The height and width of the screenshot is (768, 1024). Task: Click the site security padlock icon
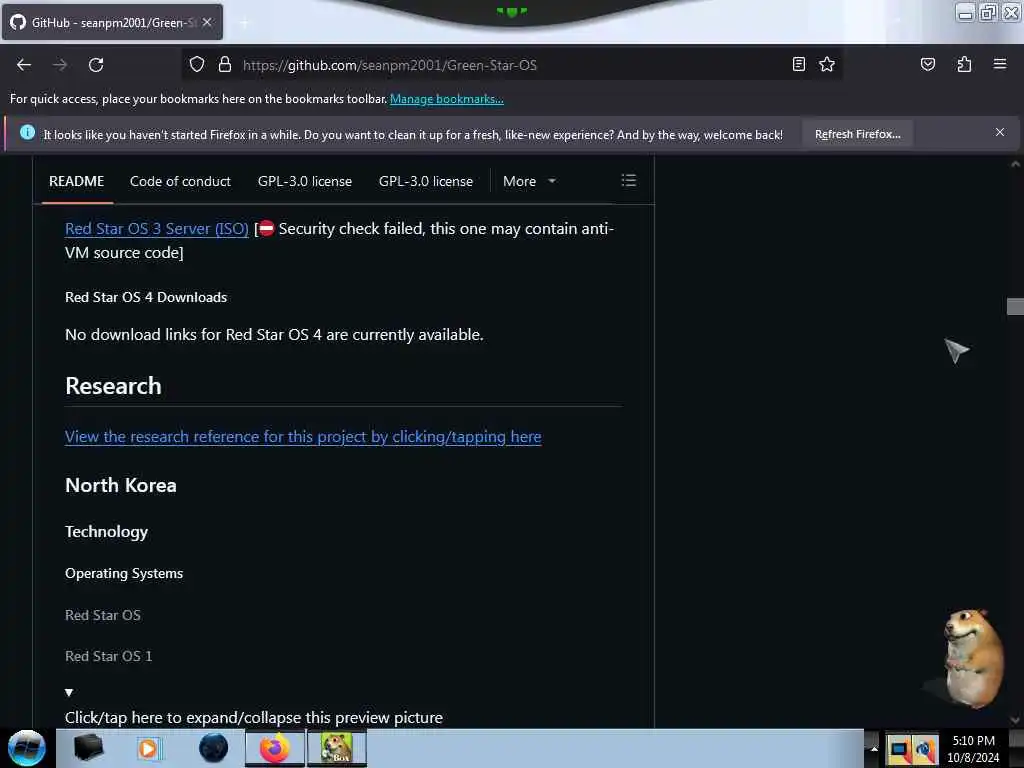click(x=225, y=65)
